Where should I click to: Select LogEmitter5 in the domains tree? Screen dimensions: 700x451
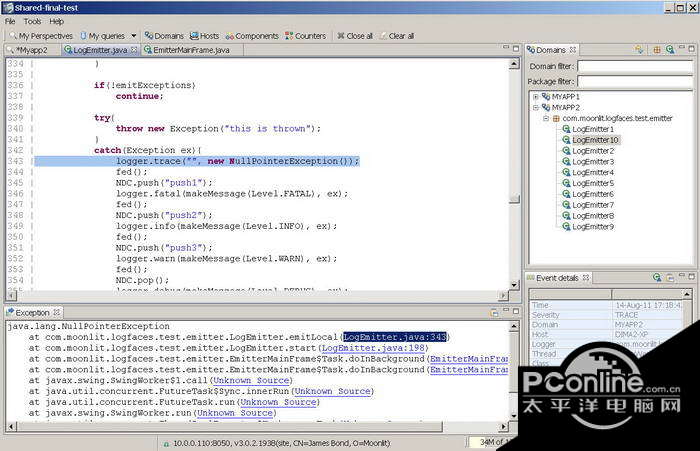coord(592,183)
